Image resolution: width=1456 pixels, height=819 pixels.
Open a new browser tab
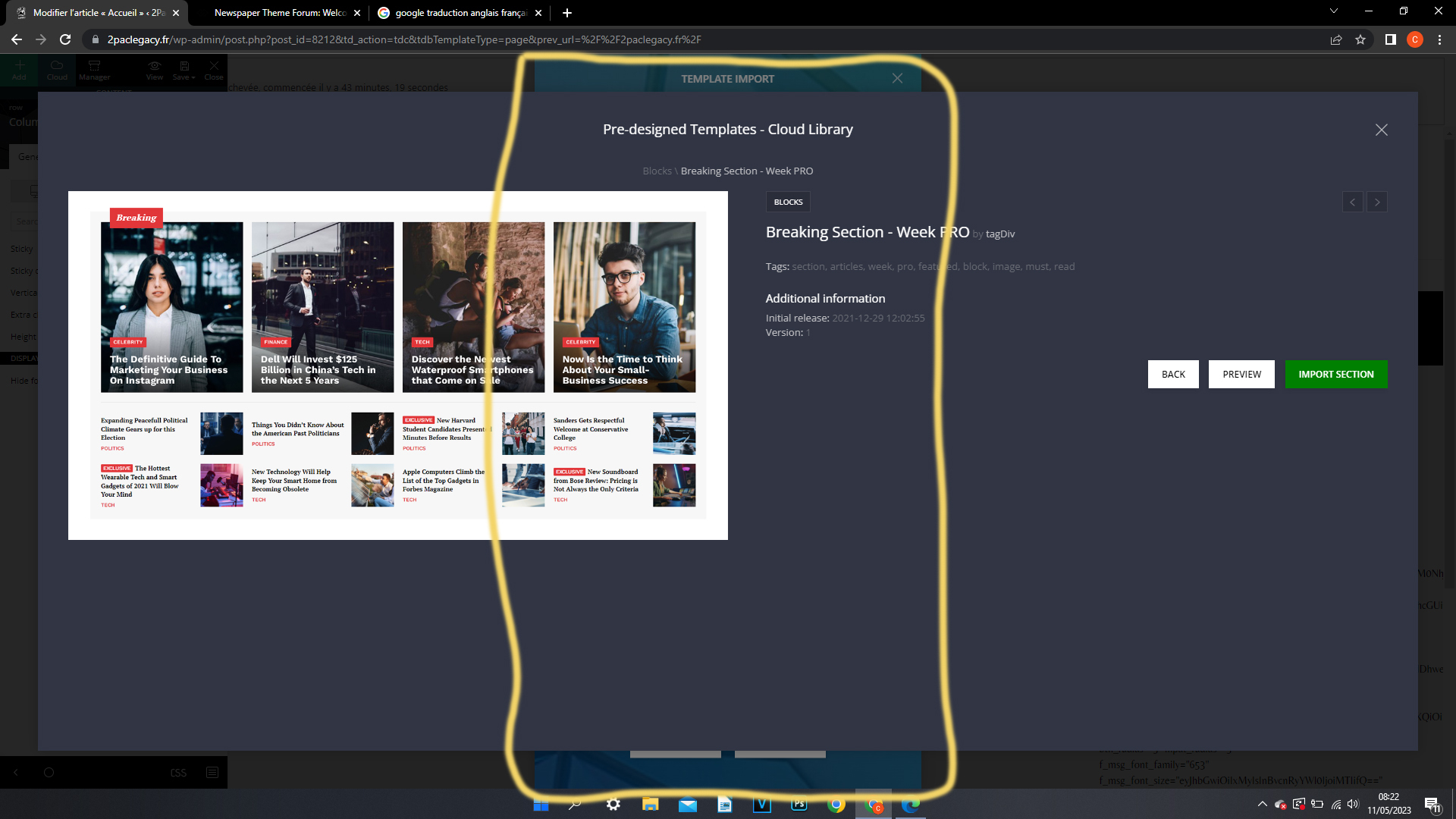click(567, 13)
